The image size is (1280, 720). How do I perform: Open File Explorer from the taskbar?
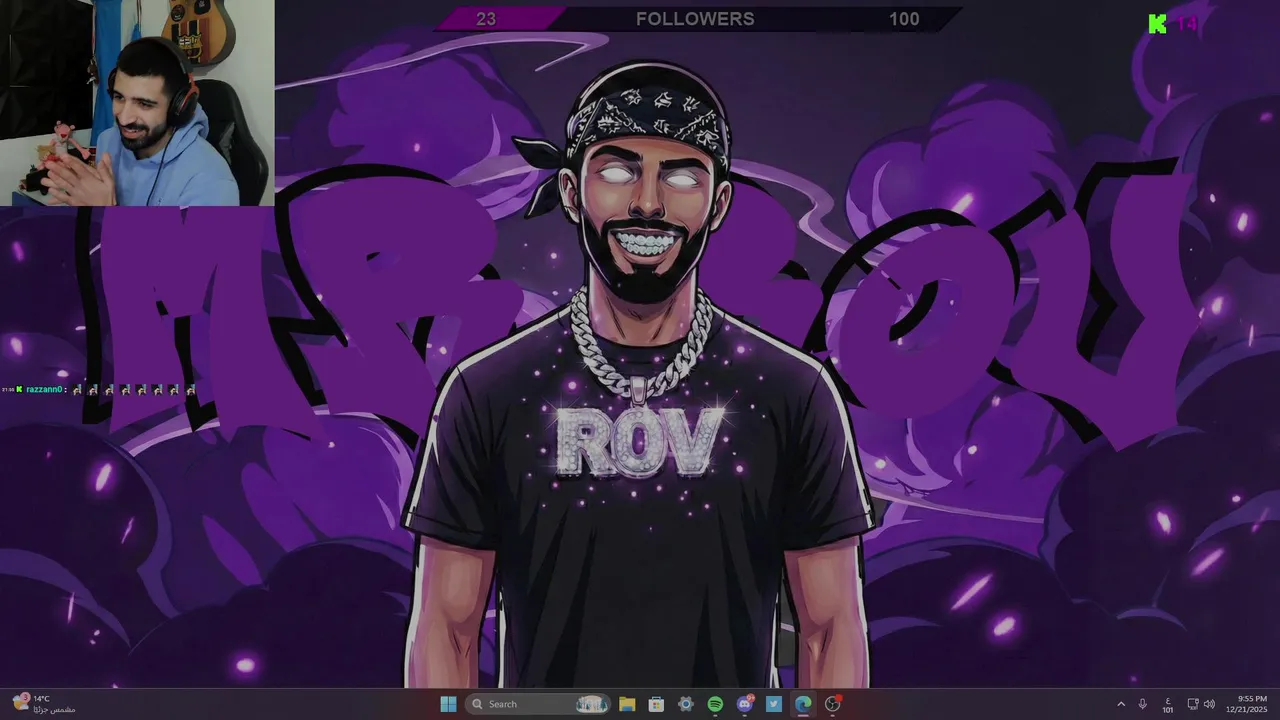tap(627, 704)
